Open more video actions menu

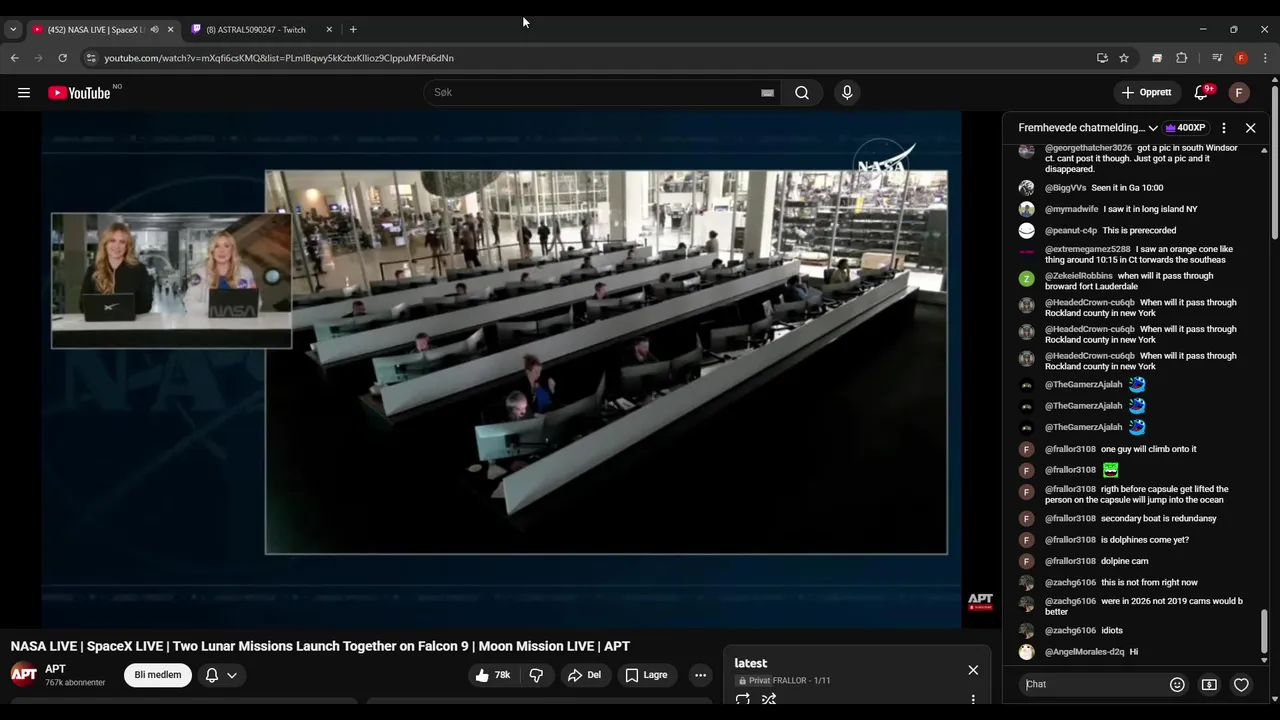tap(700, 675)
